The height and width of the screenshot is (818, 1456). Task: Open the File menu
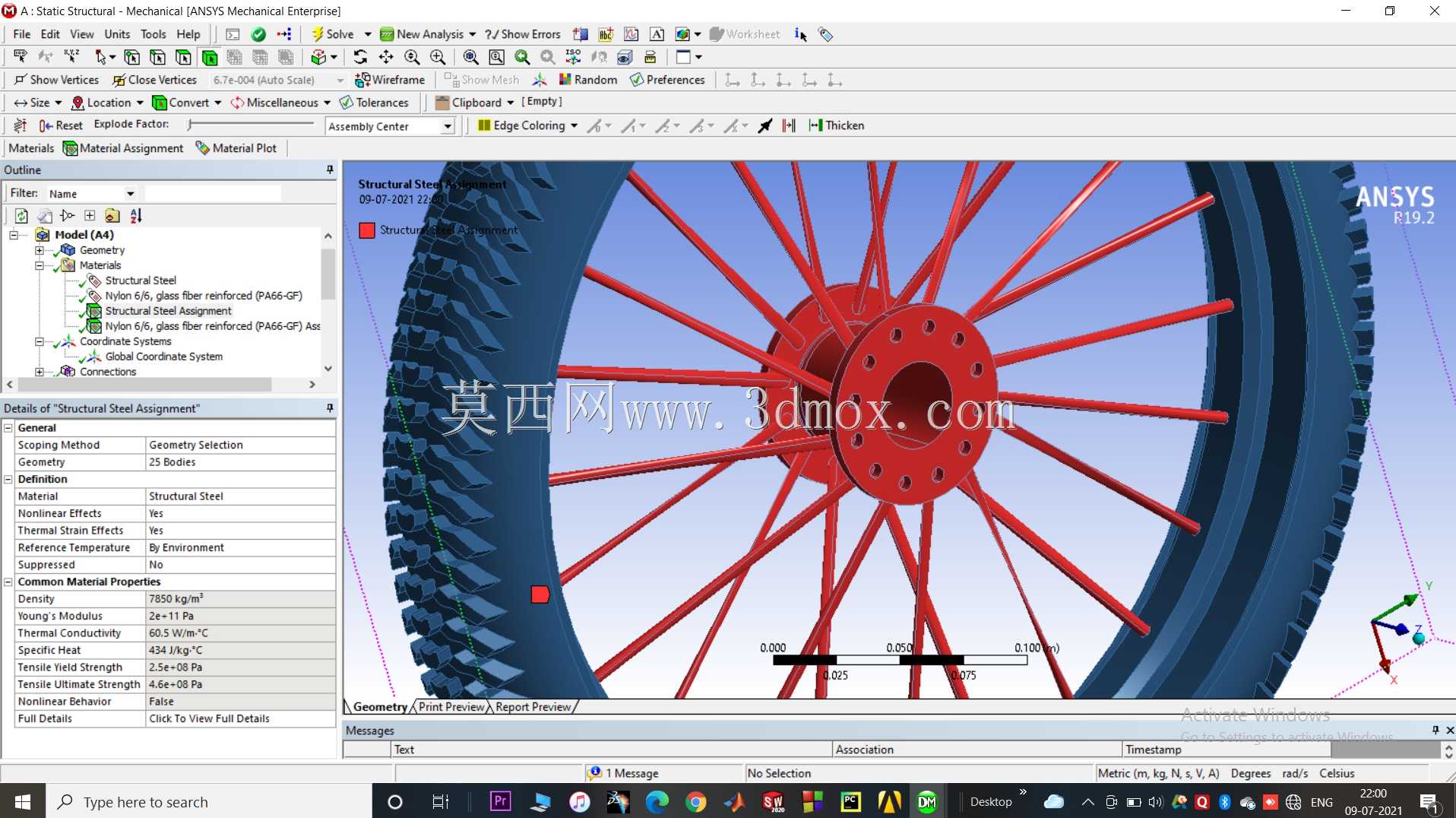(22, 34)
